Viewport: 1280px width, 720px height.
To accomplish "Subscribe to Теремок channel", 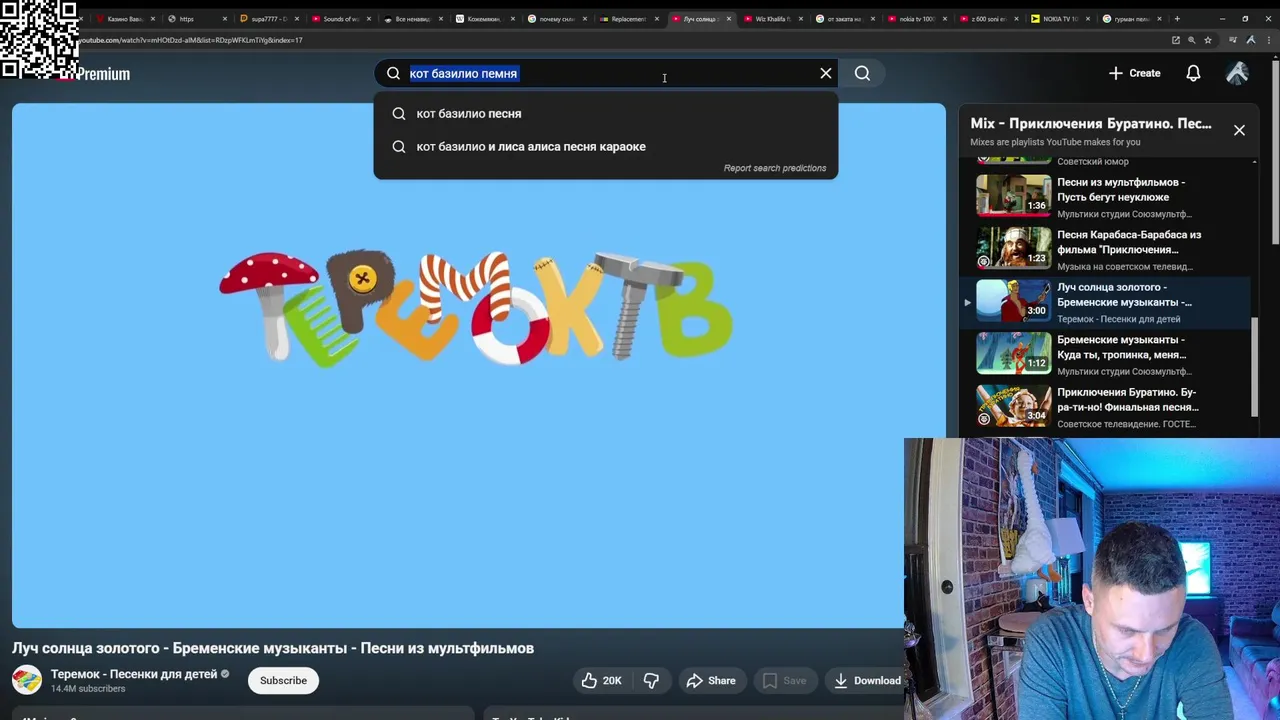I will click(x=283, y=680).
